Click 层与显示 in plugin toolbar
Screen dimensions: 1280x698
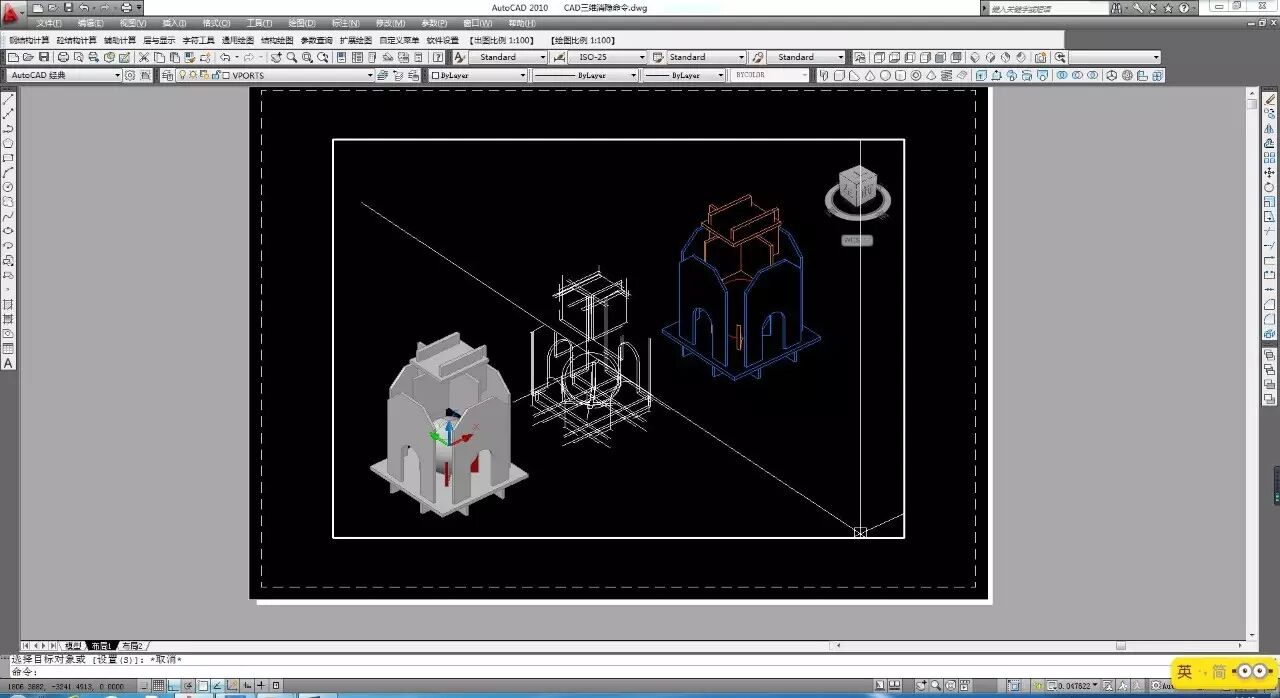[x=159, y=40]
